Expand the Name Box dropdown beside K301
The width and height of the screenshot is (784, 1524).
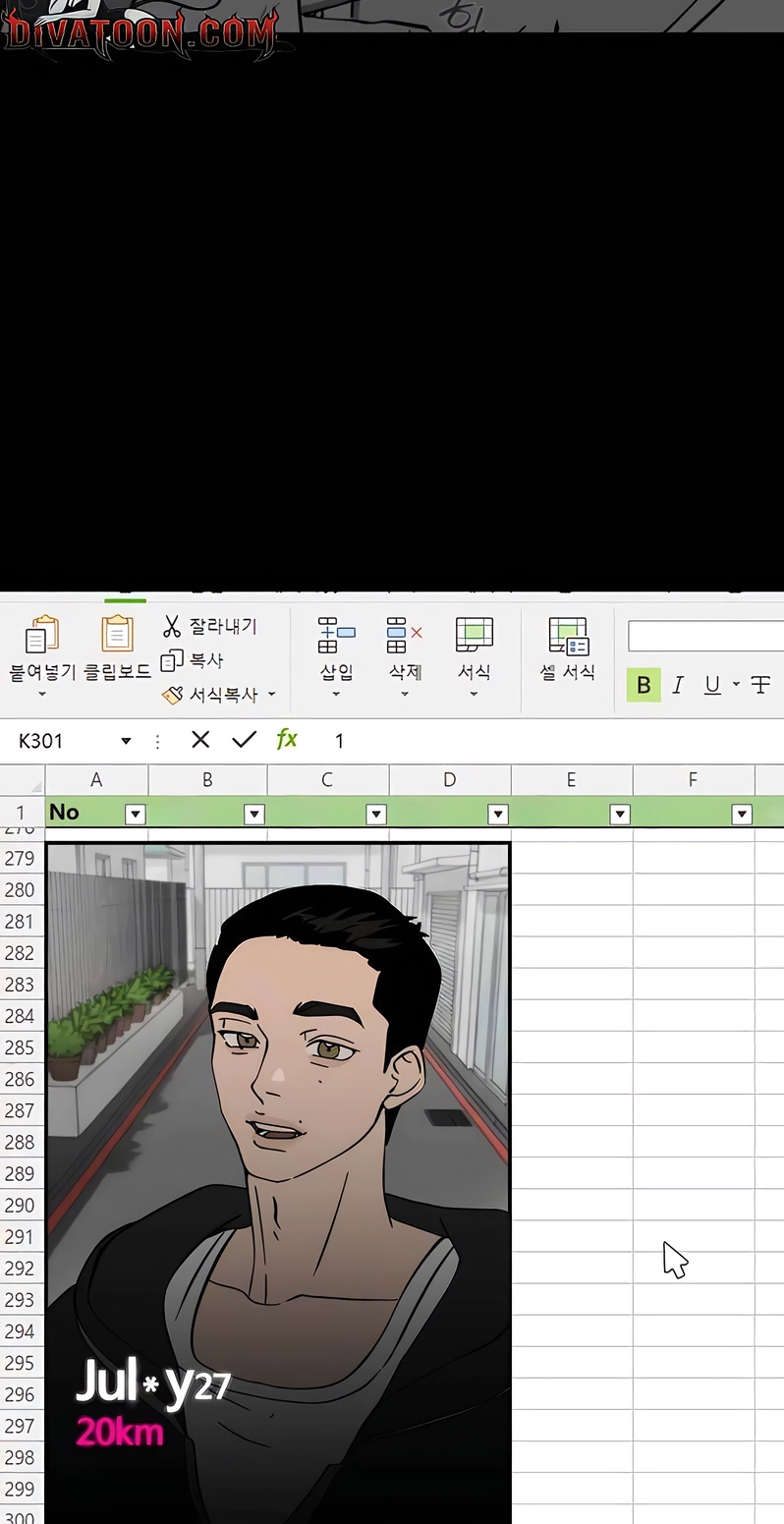click(126, 741)
